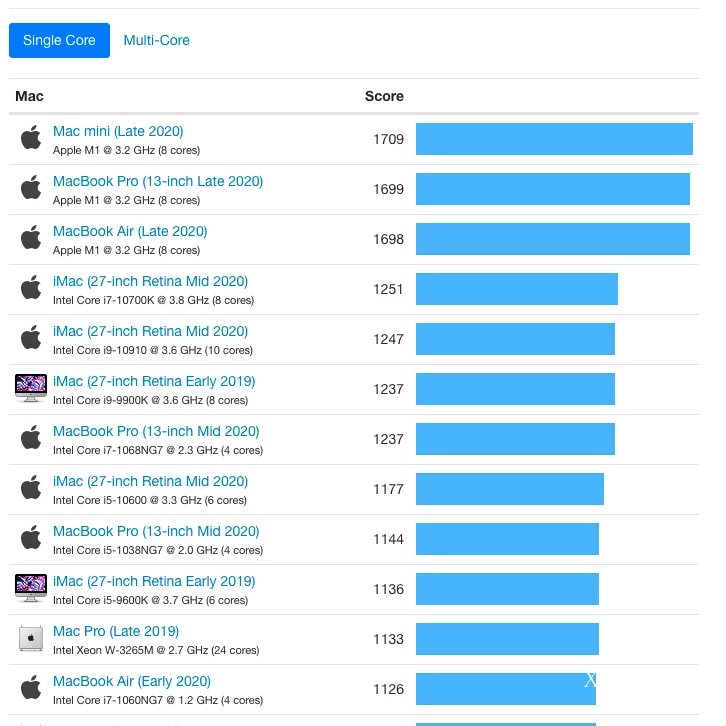Image resolution: width=726 pixels, height=726 pixels.
Task: Select the Single Core tab
Action: point(59,41)
